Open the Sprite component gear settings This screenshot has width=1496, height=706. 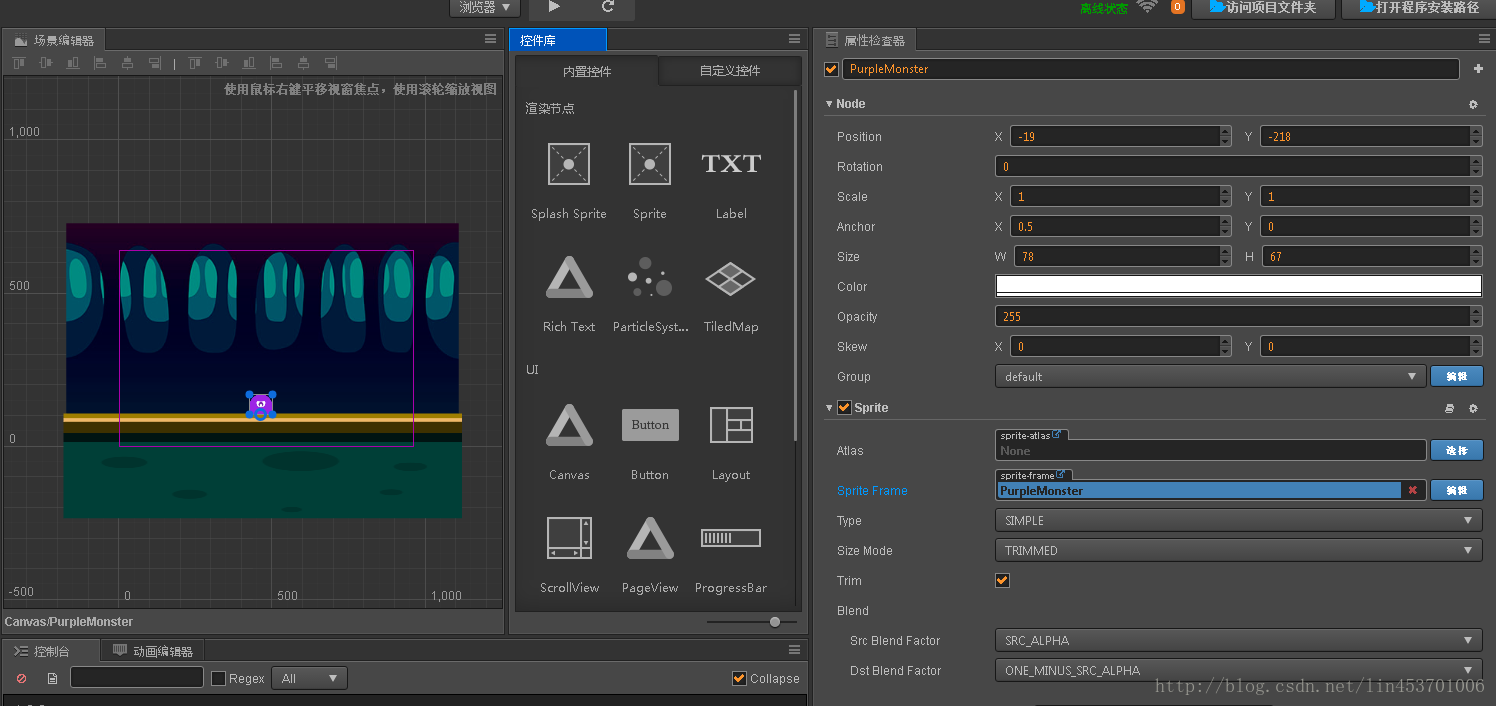pyautogui.click(x=1473, y=408)
